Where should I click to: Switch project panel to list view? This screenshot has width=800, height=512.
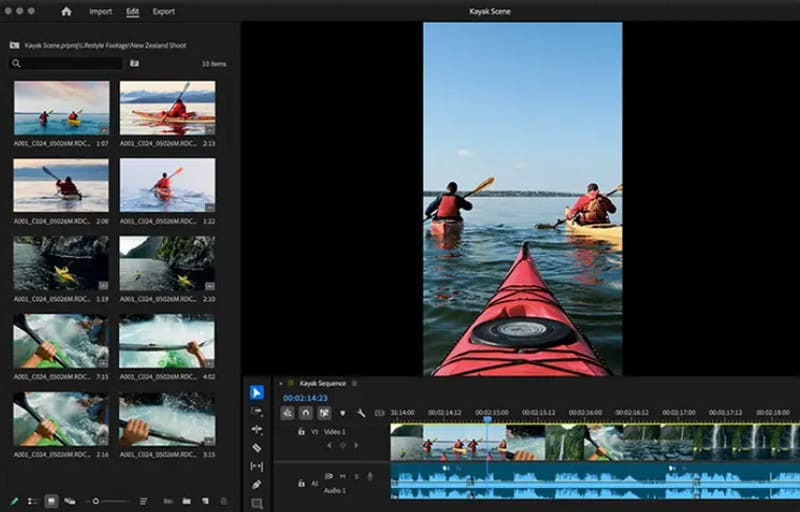[33, 501]
